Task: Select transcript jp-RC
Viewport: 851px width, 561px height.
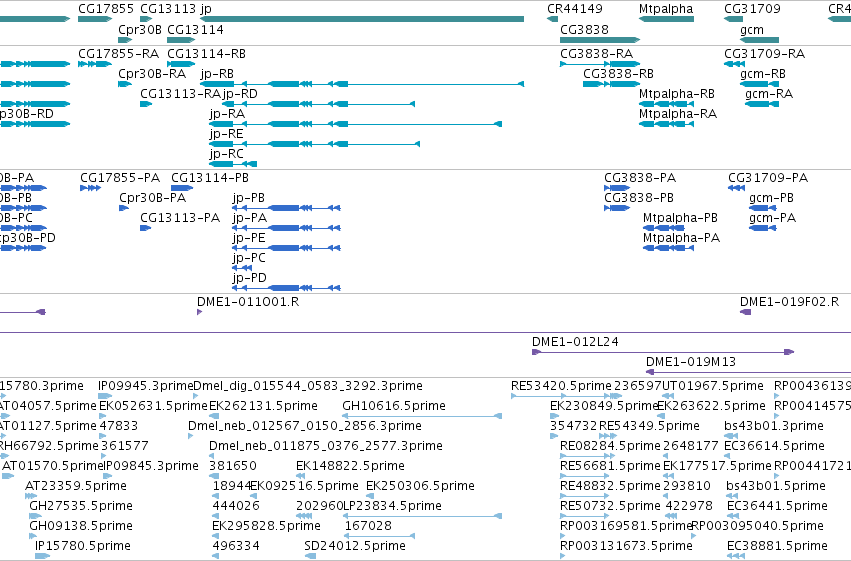Action: coord(233,164)
